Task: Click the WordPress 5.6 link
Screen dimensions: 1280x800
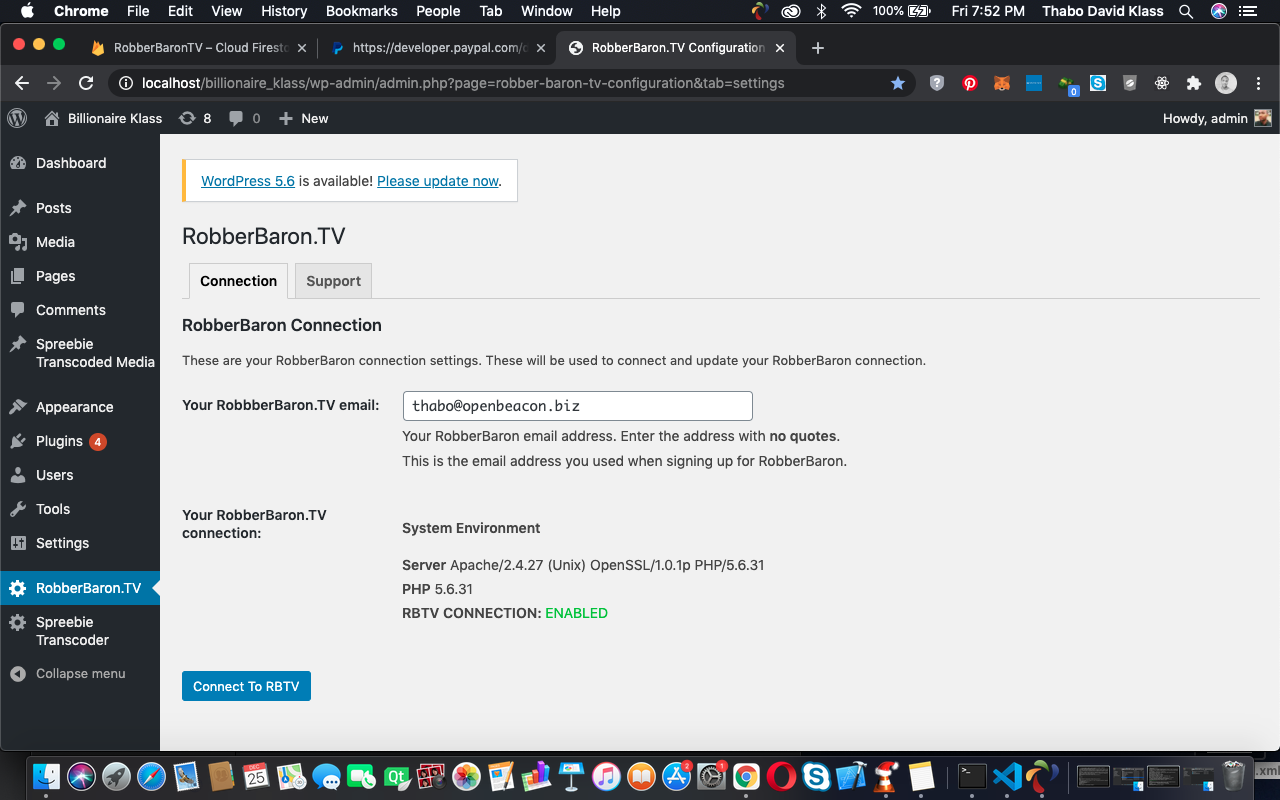Action: tap(248, 181)
